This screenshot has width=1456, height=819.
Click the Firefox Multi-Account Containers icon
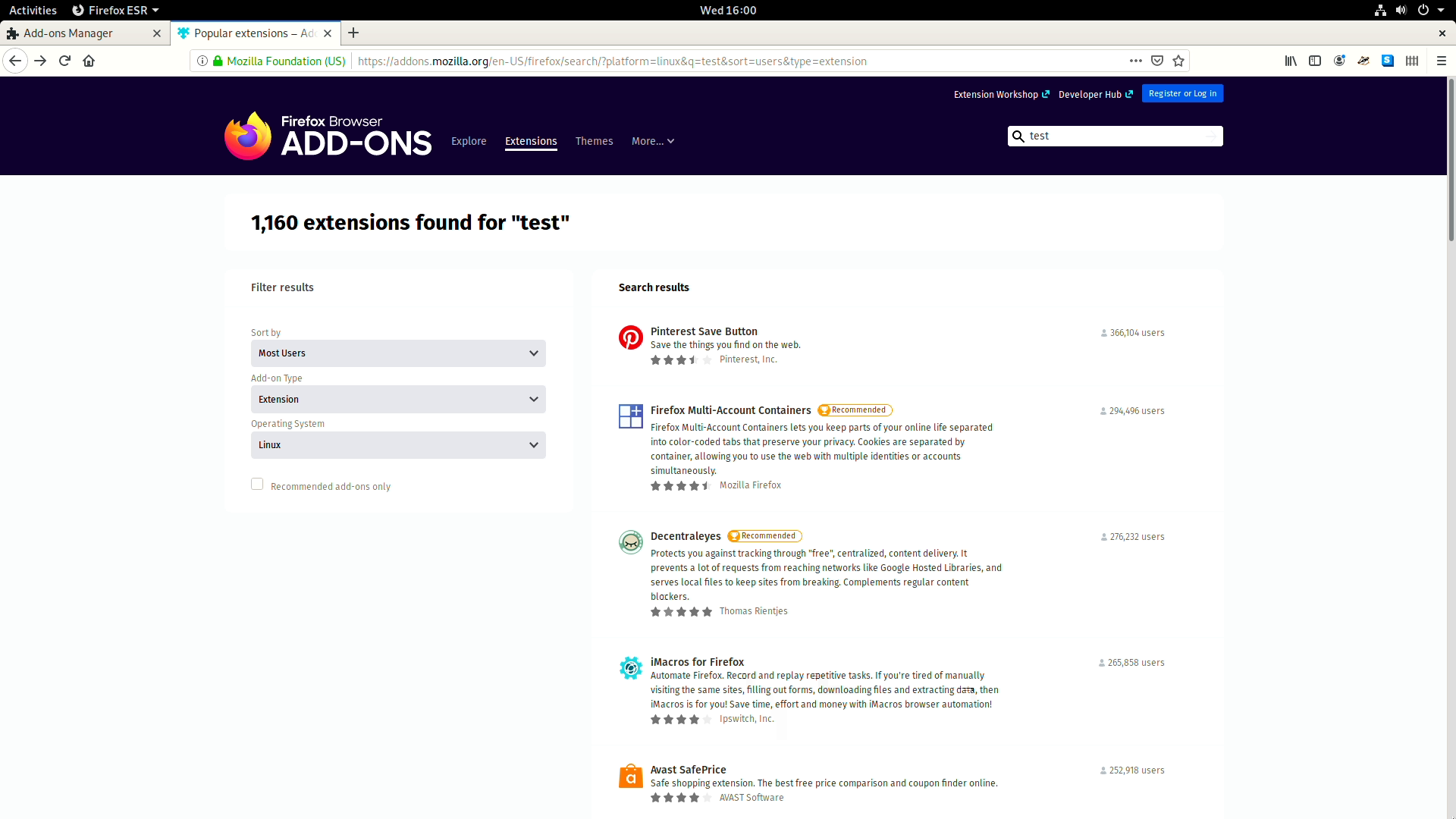tap(631, 416)
